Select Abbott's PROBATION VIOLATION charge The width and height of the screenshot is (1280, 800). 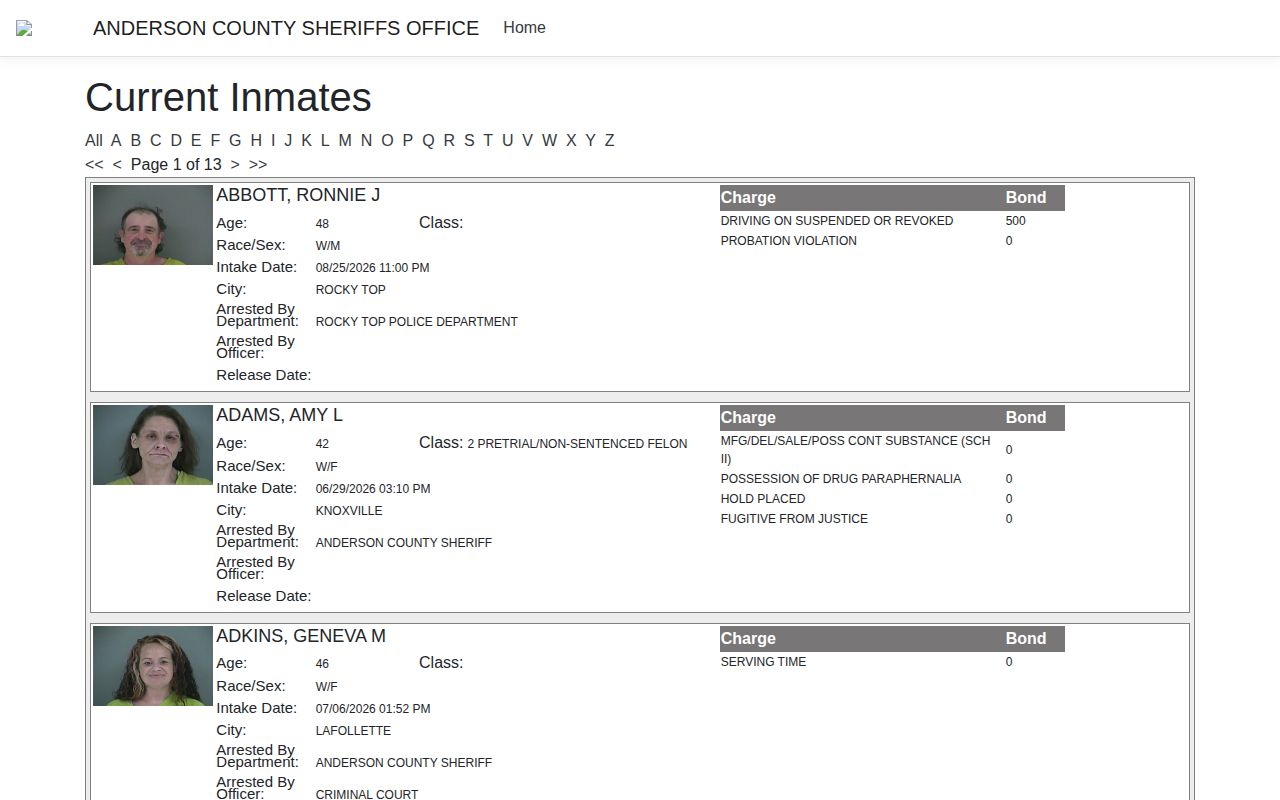[789, 241]
